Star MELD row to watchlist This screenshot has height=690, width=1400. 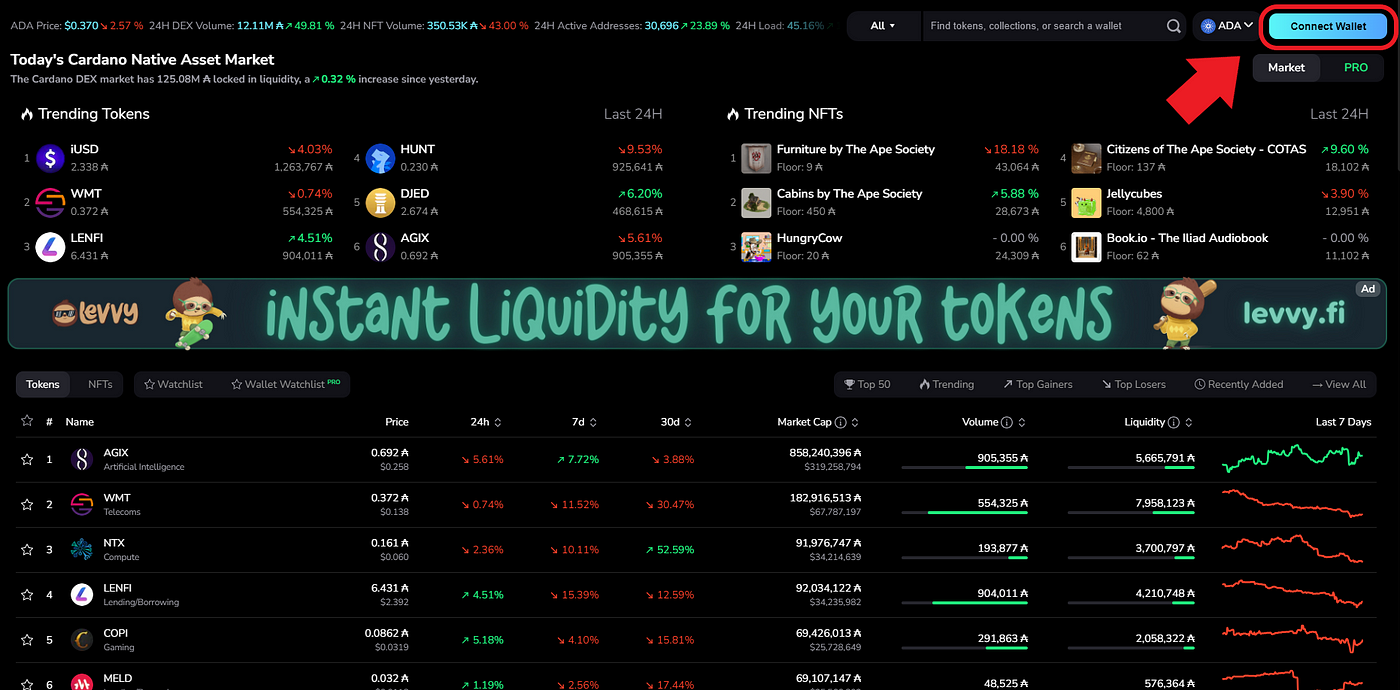point(27,684)
